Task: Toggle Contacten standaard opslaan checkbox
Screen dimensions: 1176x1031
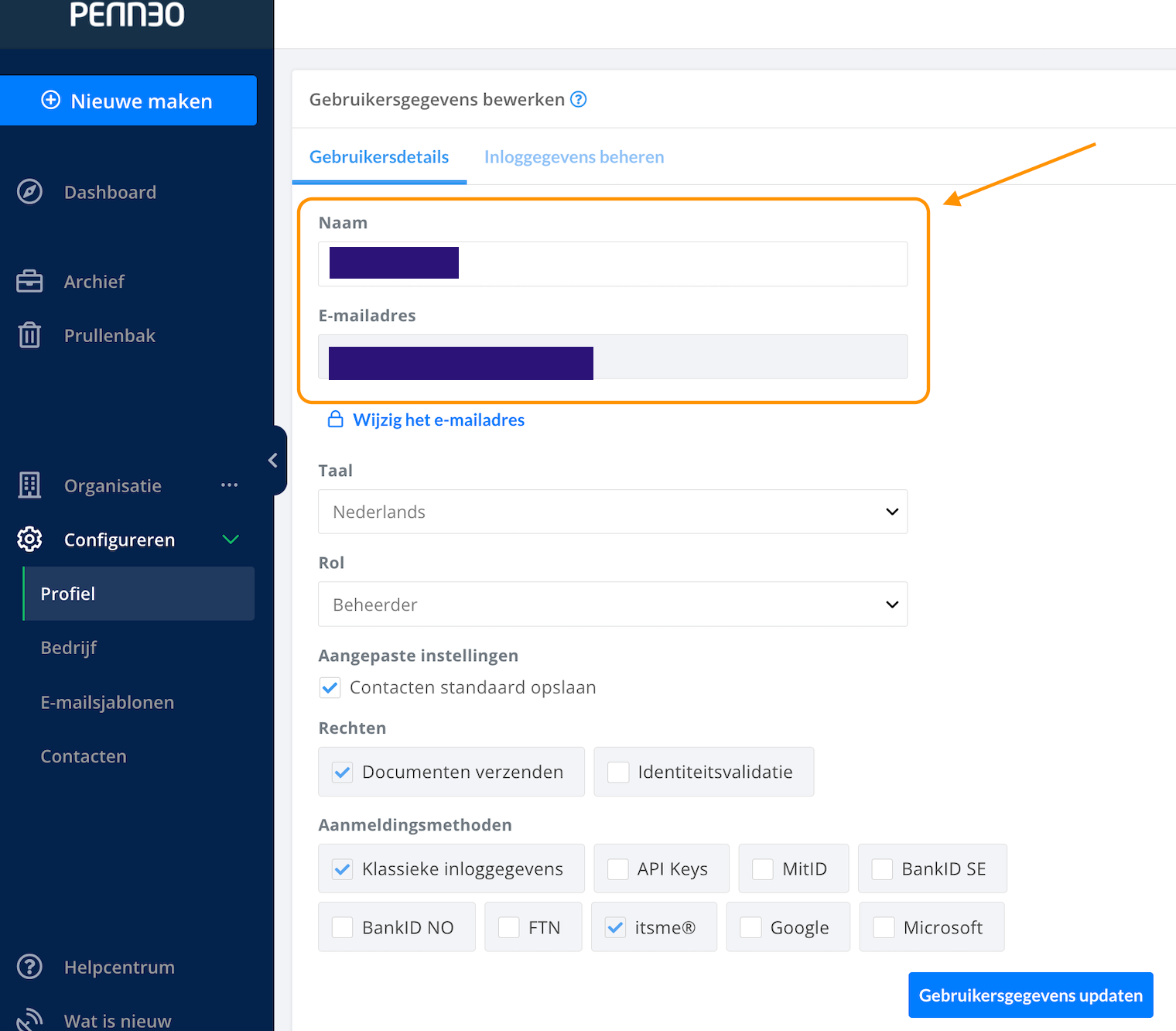Action: pyautogui.click(x=330, y=687)
